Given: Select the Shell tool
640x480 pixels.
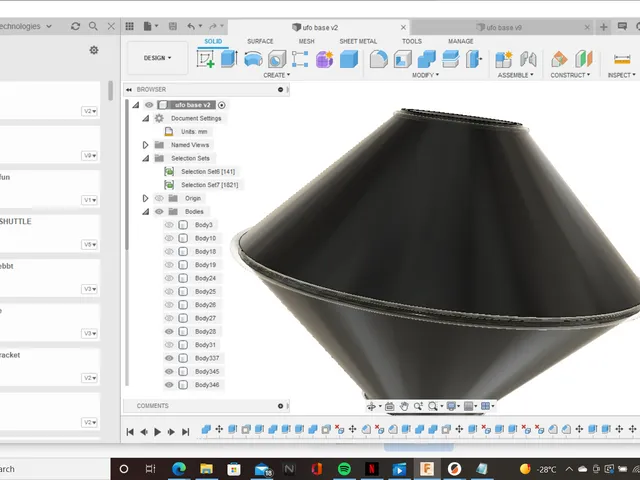Looking at the screenshot, I should coord(402,59).
